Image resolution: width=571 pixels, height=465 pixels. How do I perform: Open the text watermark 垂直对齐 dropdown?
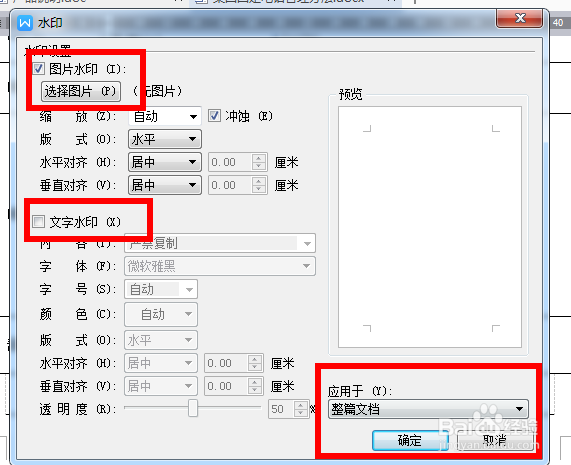tap(161, 386)
